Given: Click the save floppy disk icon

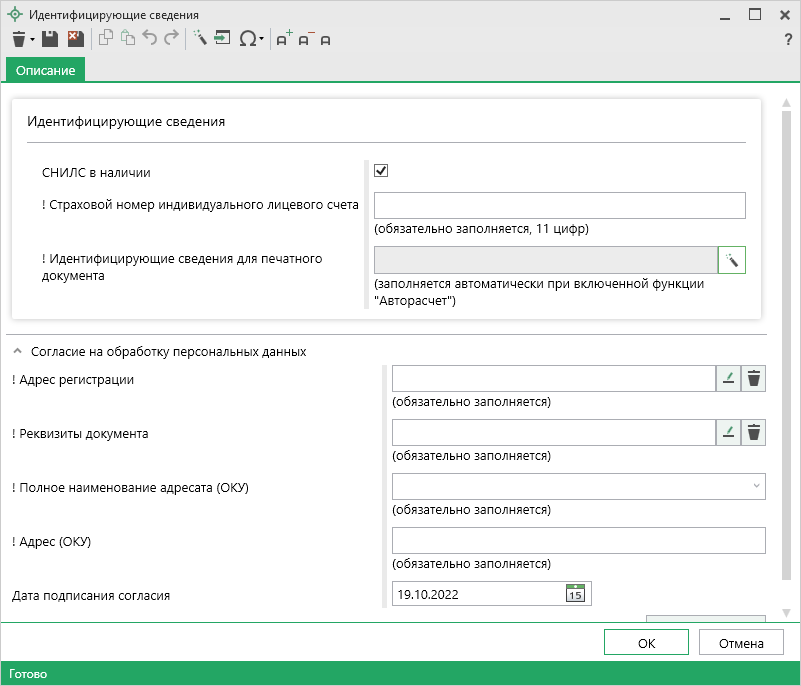Looking at the screenshot, I should 50,39.
